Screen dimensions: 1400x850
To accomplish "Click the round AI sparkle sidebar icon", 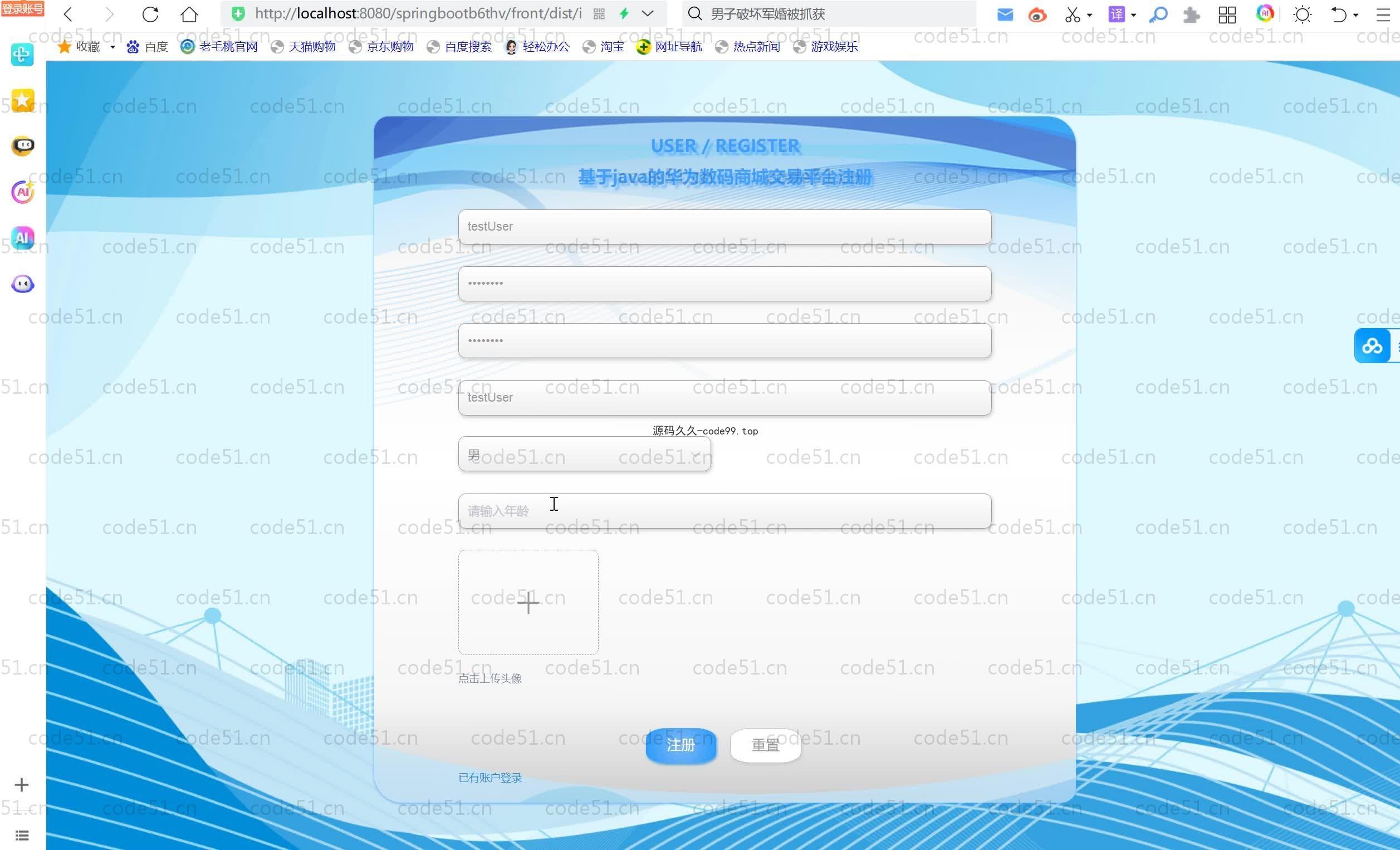I will 23,192.
